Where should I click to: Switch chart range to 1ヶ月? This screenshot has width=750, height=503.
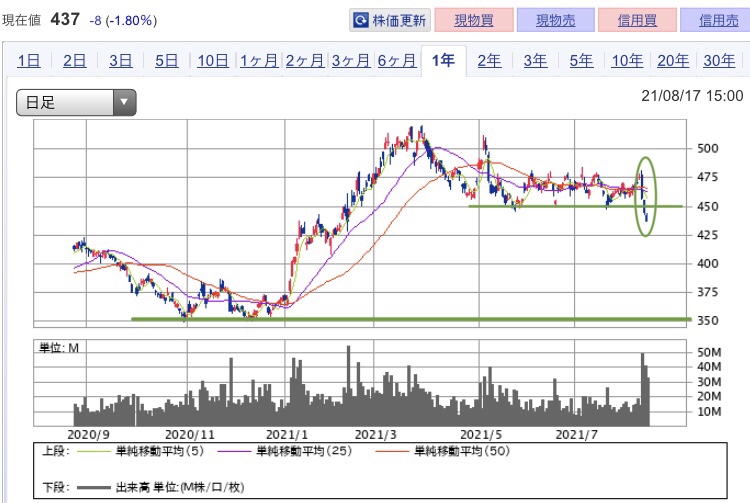pyautogui.click(x=259, y=61)
